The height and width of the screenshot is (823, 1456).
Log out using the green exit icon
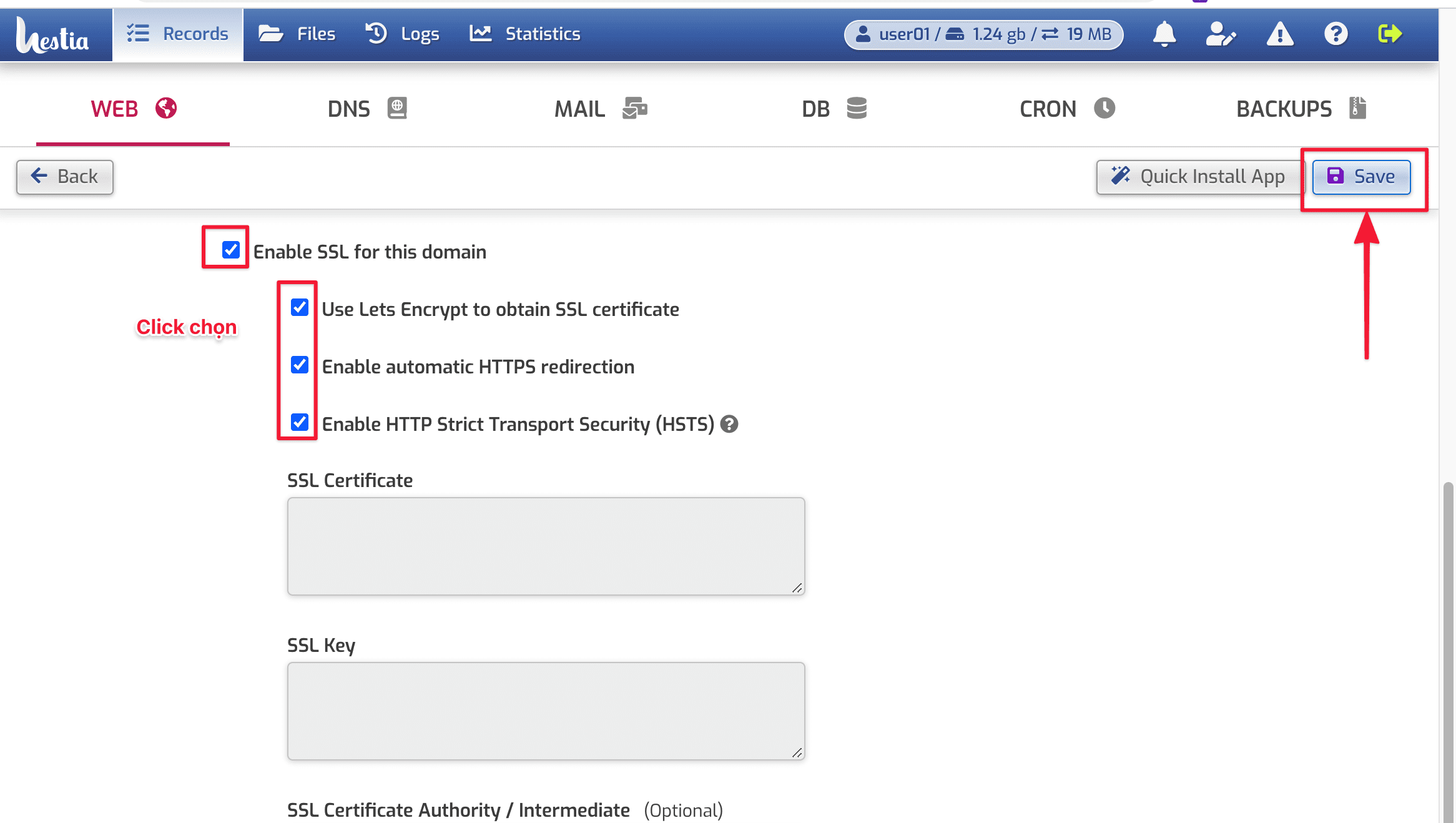click(x=1390, y=34)
